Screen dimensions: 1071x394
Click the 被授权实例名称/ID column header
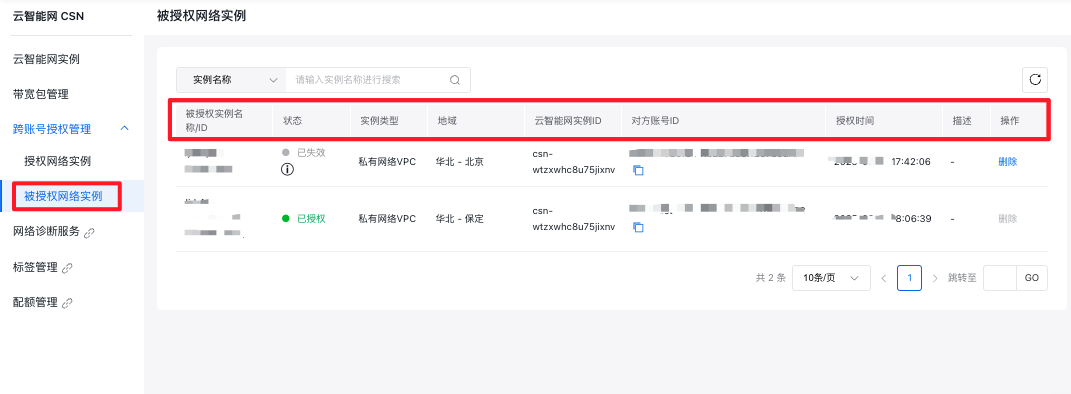coord(214,120)
